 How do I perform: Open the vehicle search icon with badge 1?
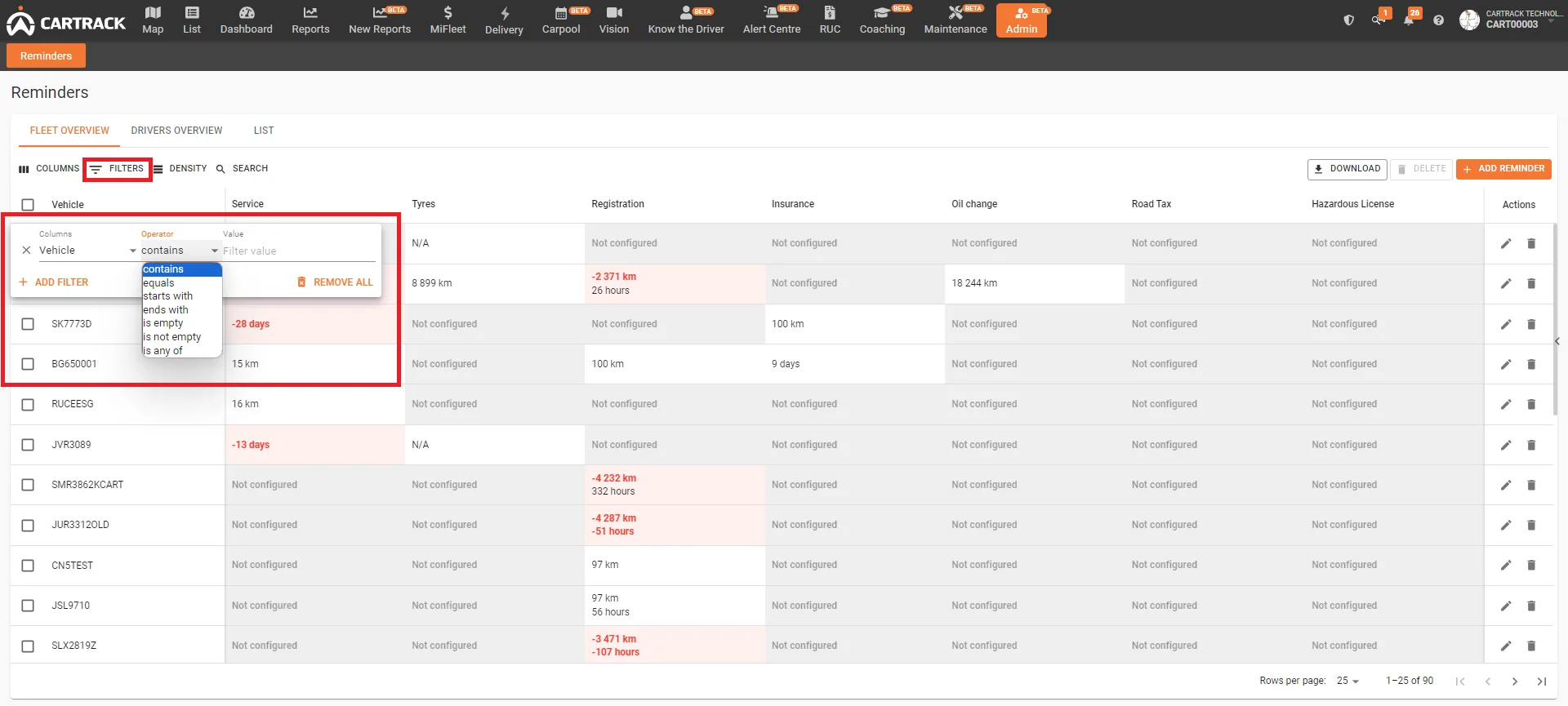(1379, 20)
